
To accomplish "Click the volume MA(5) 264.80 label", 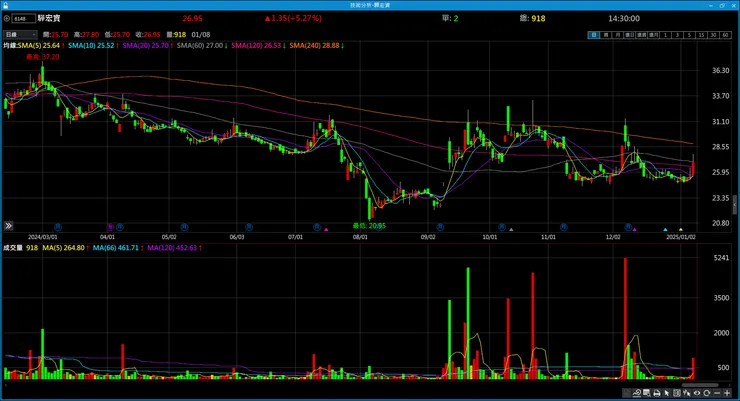I will tap(66, 248).
